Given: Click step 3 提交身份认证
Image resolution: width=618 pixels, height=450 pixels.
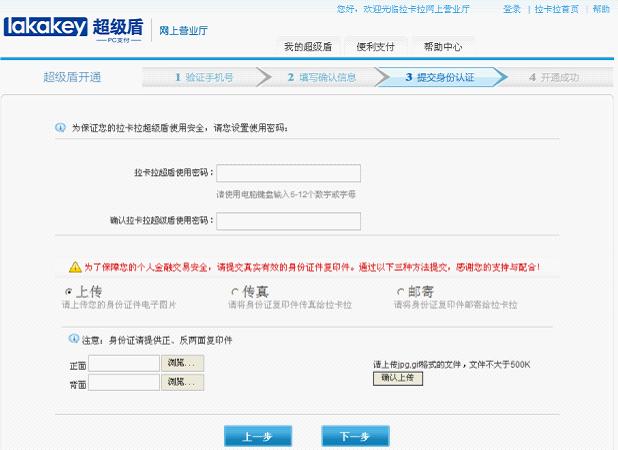Looking at the screenshot, I should point(440,77).
